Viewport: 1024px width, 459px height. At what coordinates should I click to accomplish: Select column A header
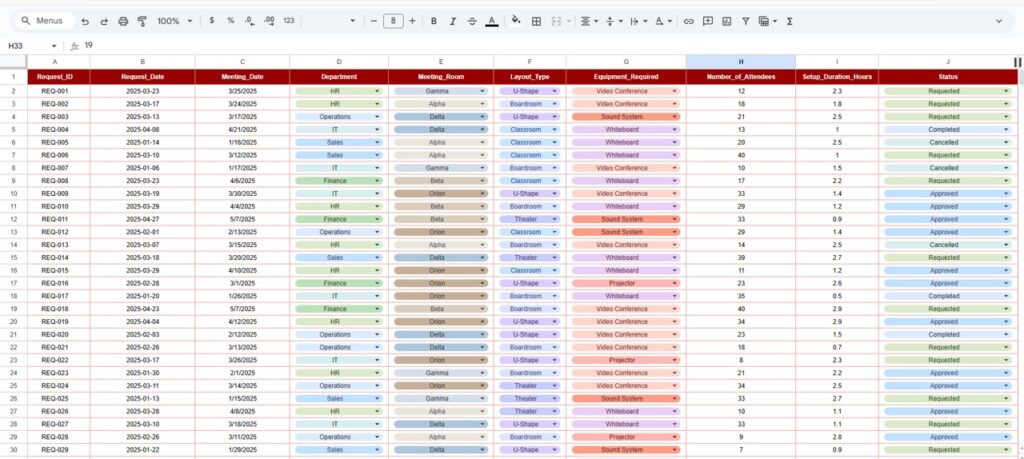(55, 61)
